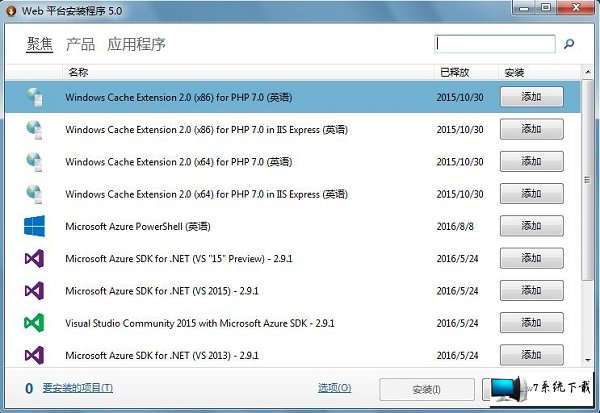Click Visual Studio icon for Azure SDK VS 2015
The image size is (600, 413).
pyautogui.click(x=34, y=291)
